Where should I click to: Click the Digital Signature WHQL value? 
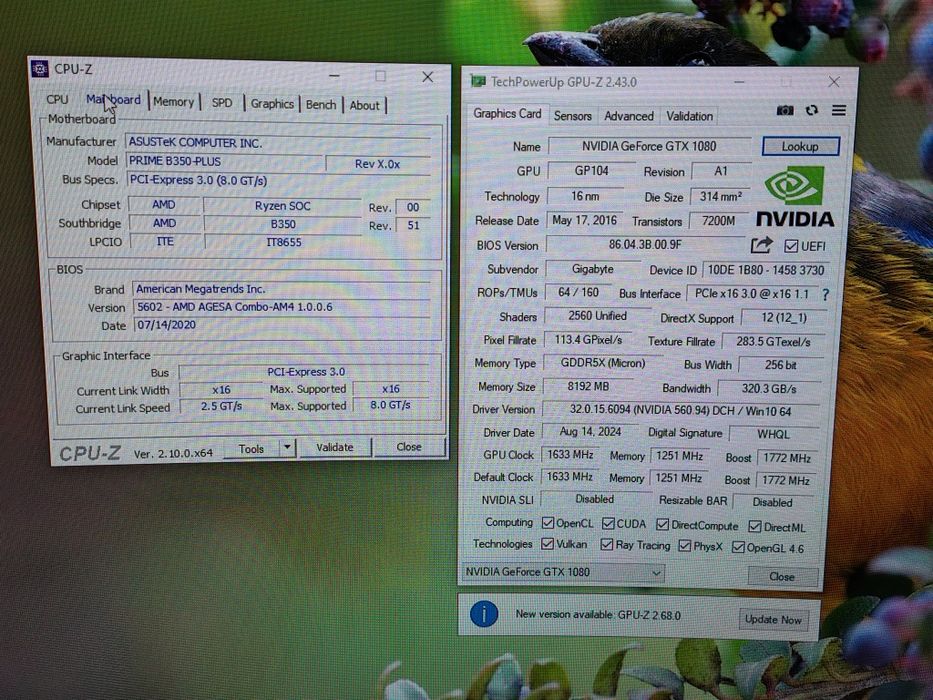click(x=773, y=435)
